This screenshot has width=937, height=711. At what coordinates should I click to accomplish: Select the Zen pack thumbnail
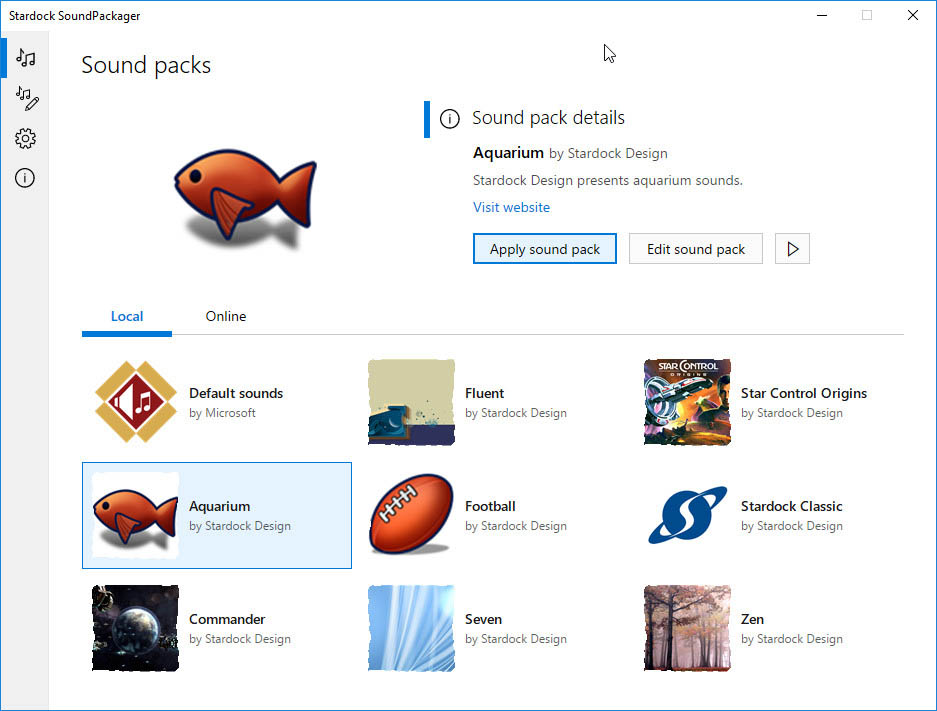coord(687,628)
